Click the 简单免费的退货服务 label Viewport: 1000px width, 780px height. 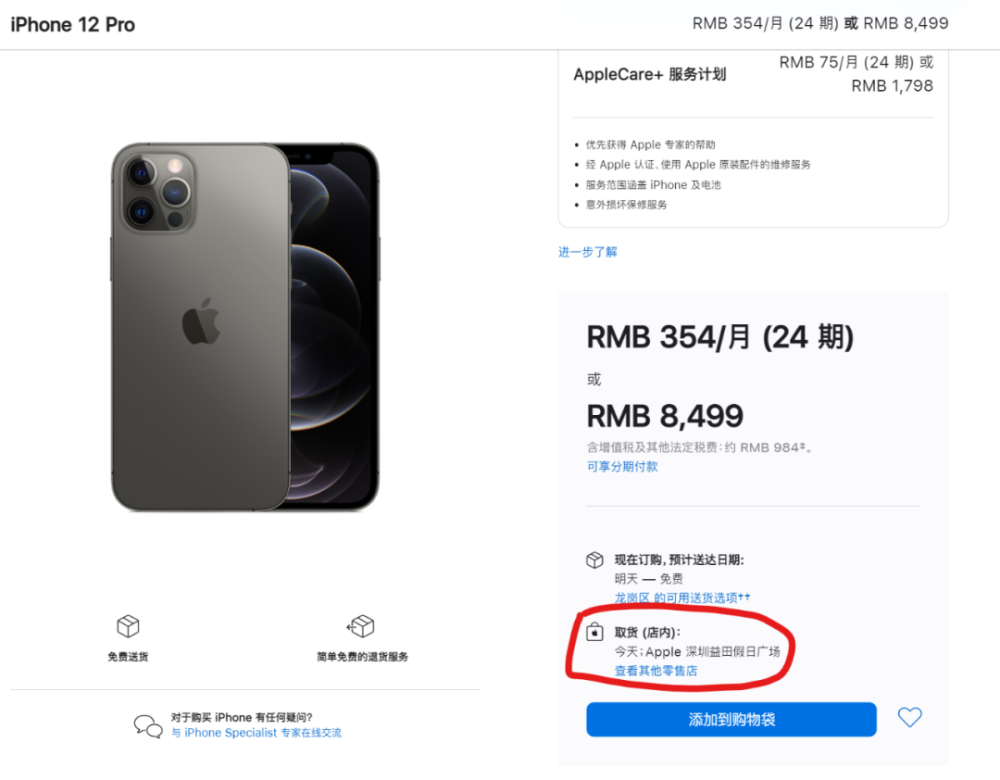click(362, 657)
